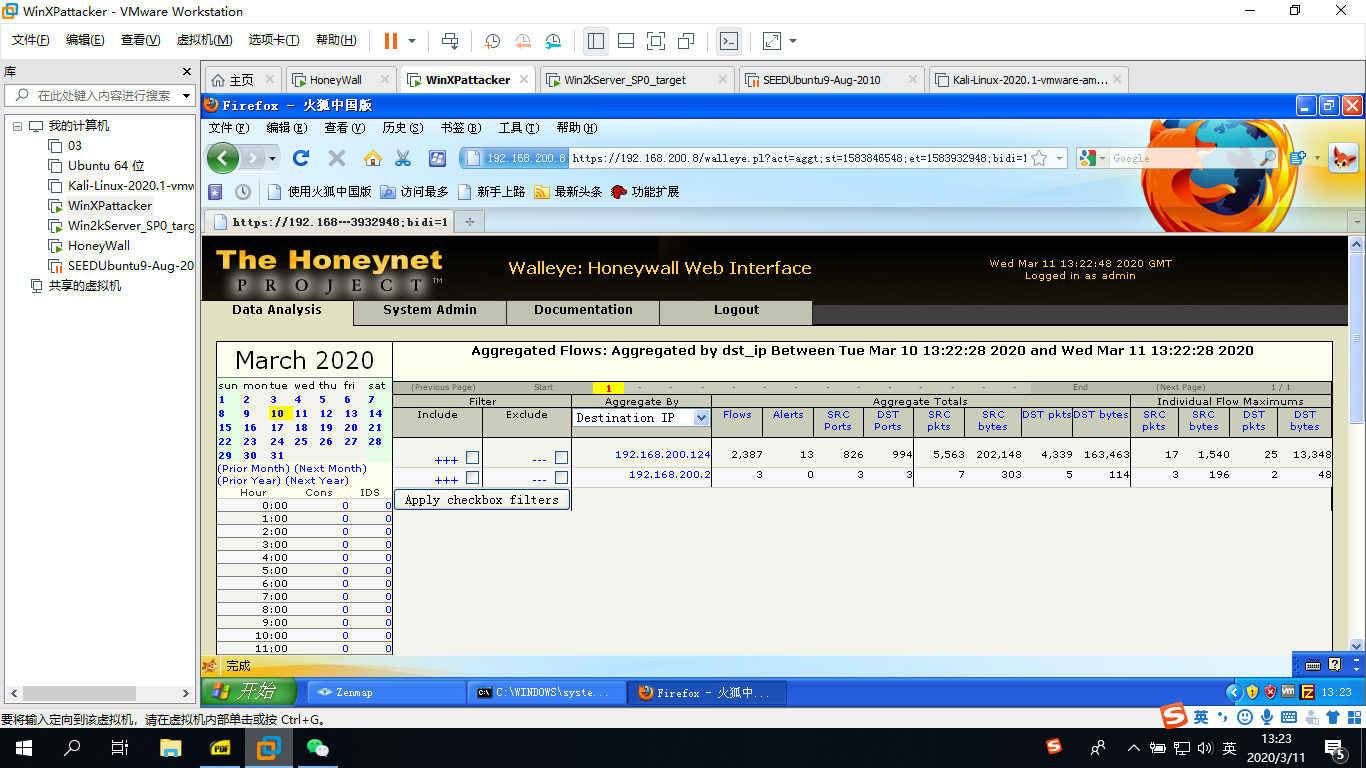This screenshot has width=1366, height=768.
Task: Check the exclude filter for 192.168.200.124
Action: tap(561, 458)
